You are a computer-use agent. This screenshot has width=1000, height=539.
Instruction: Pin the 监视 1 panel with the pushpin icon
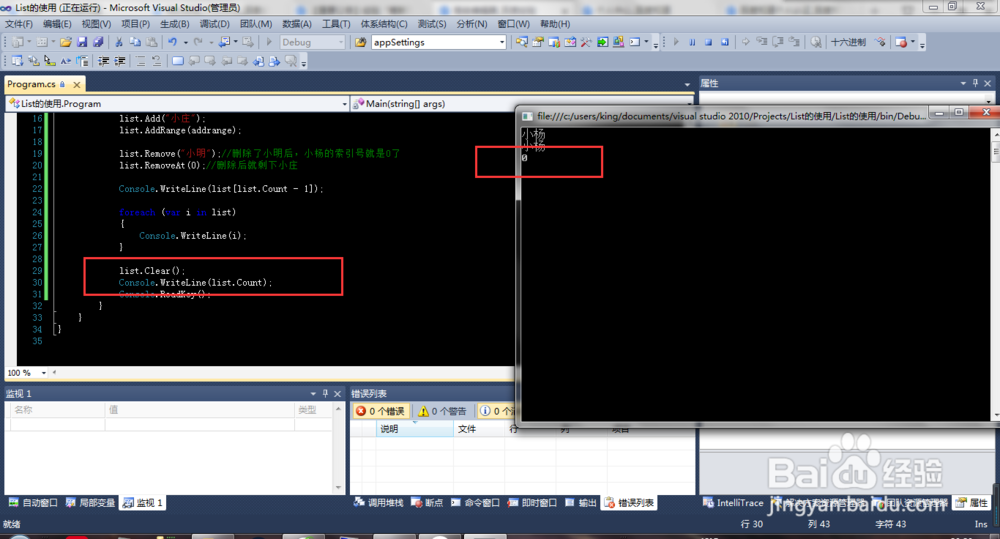[x=325, y=394]
